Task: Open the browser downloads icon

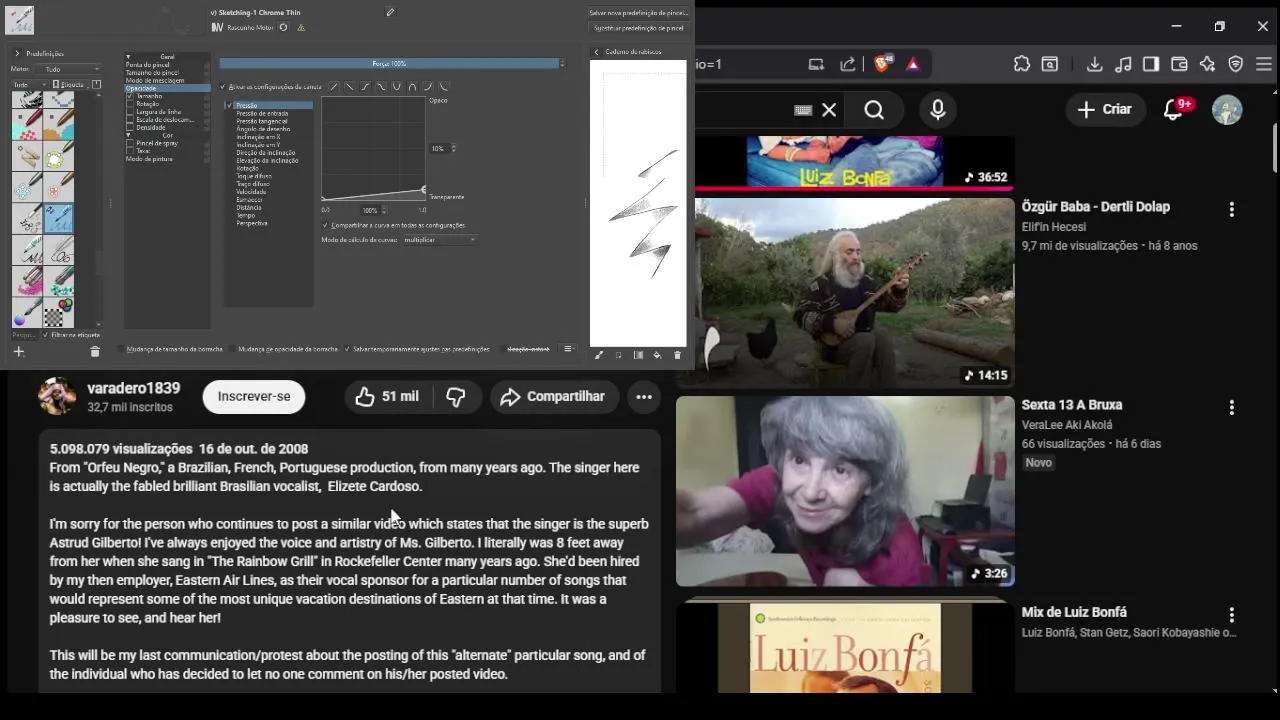Action: pos(1094,64)
